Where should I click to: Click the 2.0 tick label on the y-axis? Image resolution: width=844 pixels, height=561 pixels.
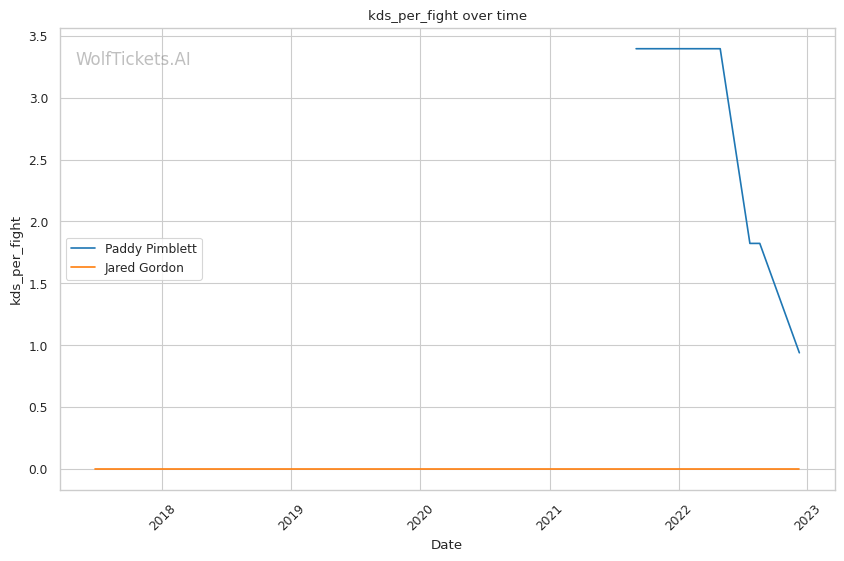[x=40, y=222]
